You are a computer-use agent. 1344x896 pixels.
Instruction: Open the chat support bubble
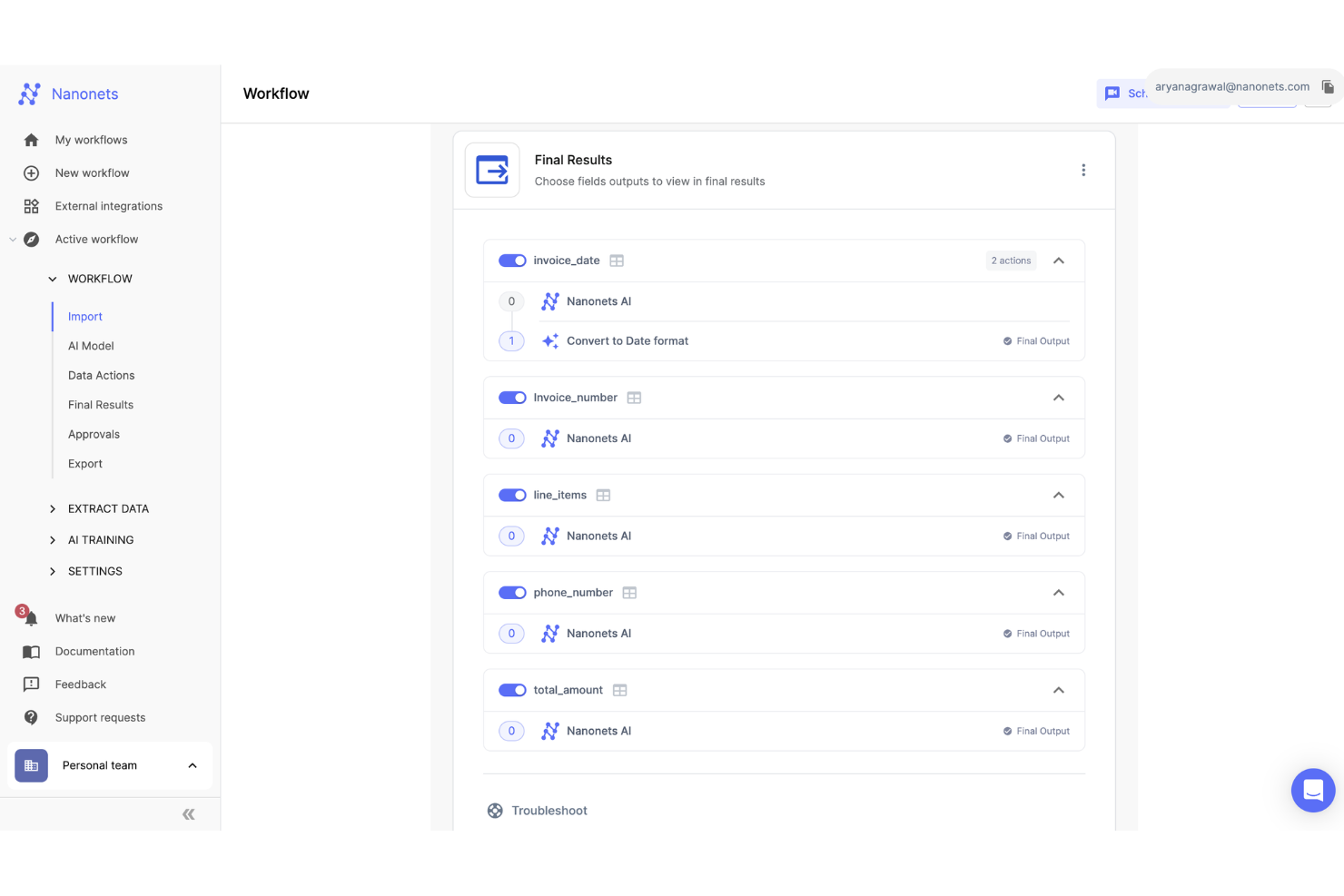tap(1313, 790)
